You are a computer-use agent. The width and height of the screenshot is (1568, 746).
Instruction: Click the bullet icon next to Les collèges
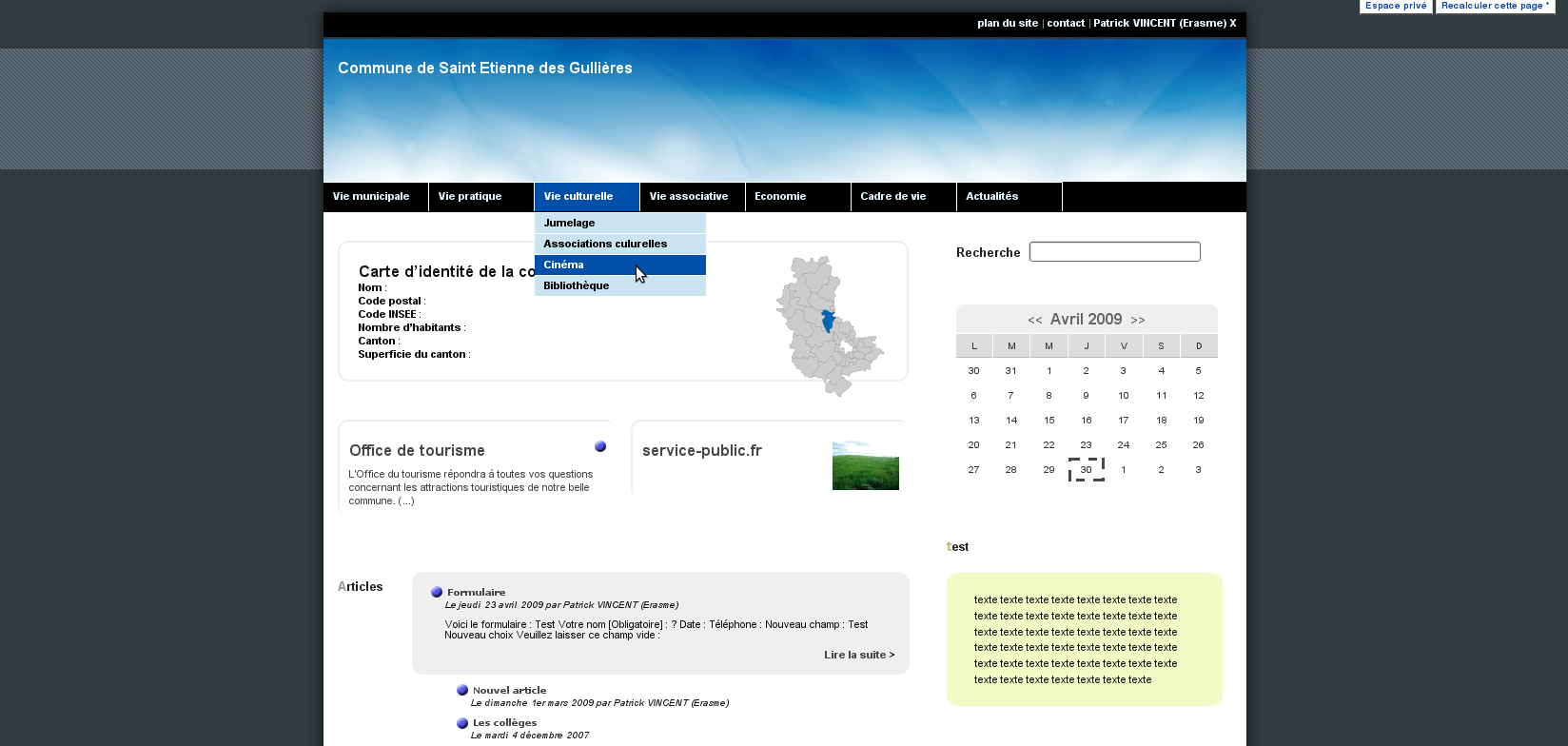pos(462,723)
